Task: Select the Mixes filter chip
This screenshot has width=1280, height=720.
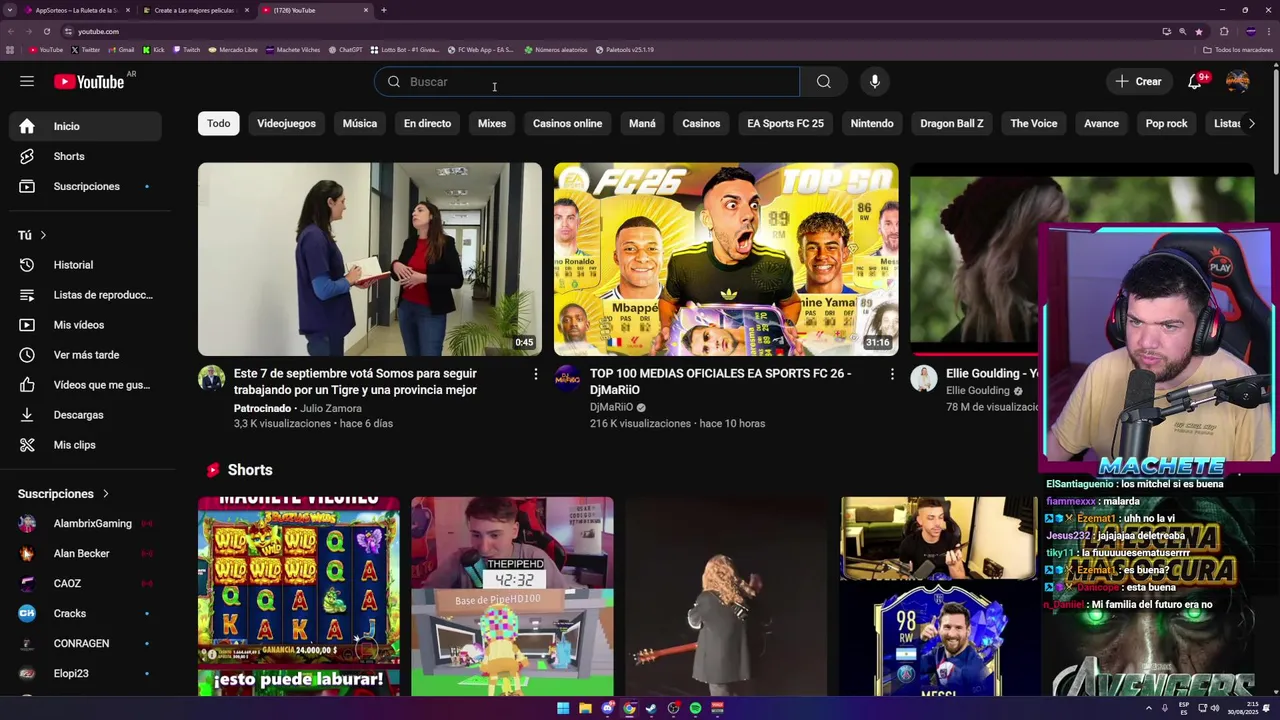Action: [492, 124]
